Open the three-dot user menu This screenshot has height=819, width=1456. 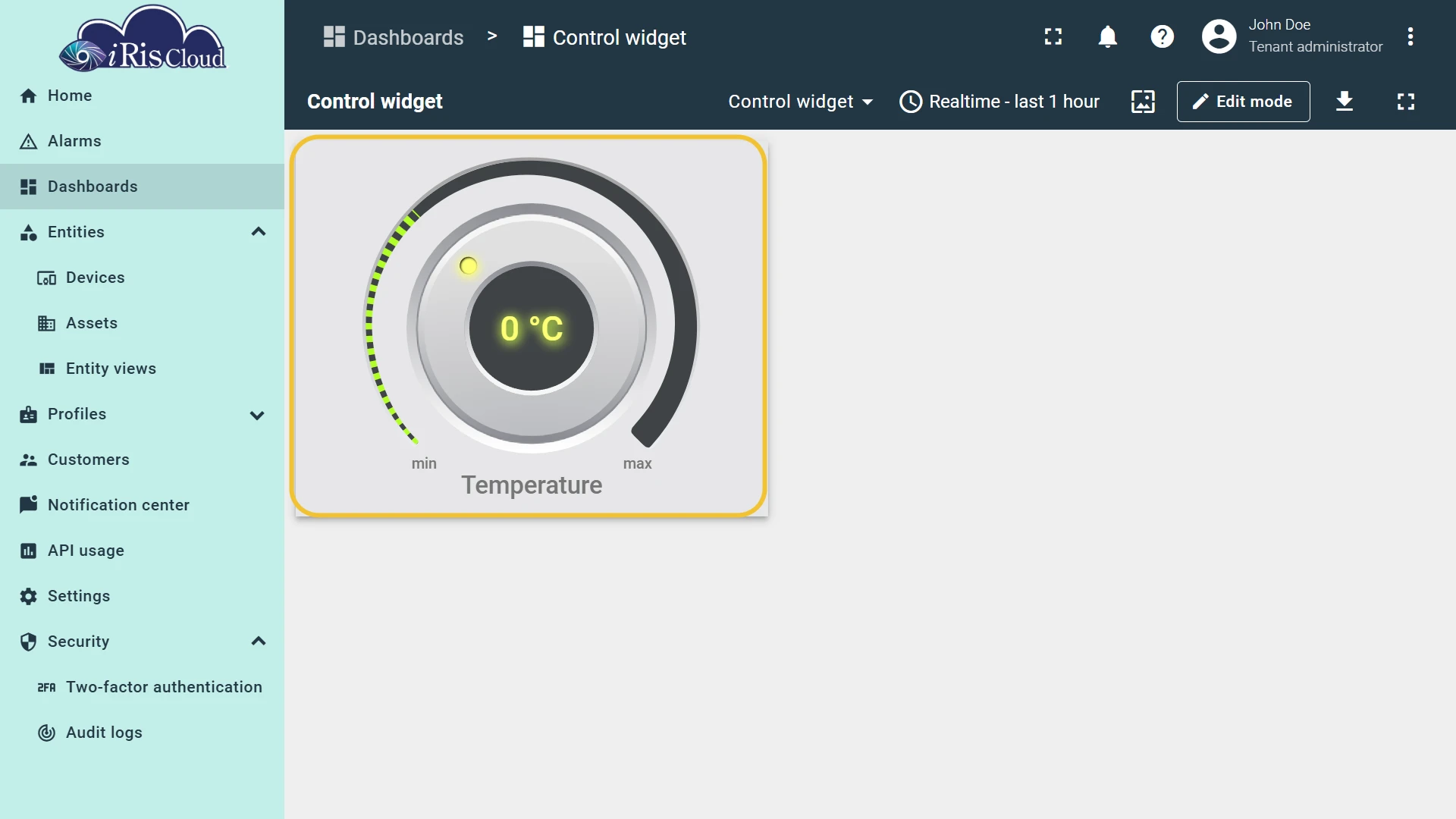[1410, 36]
